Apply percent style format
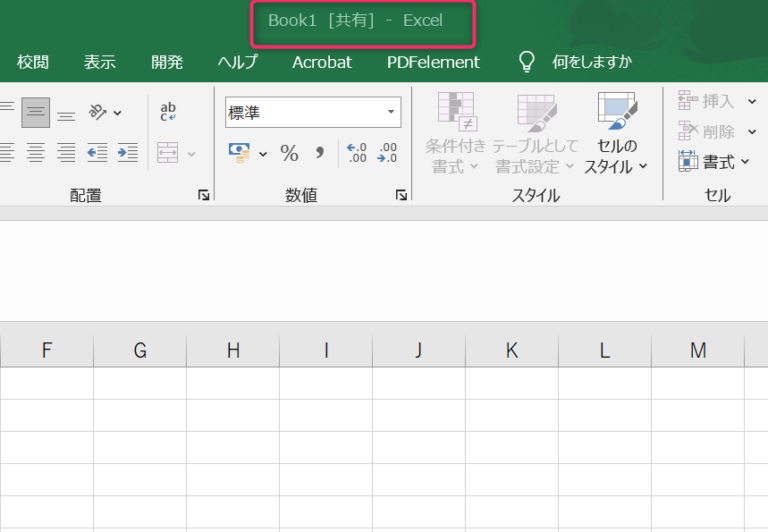Image resolution: width=768 pixels, height=532 pixels. pyautogui.click(x=289, y=153)
